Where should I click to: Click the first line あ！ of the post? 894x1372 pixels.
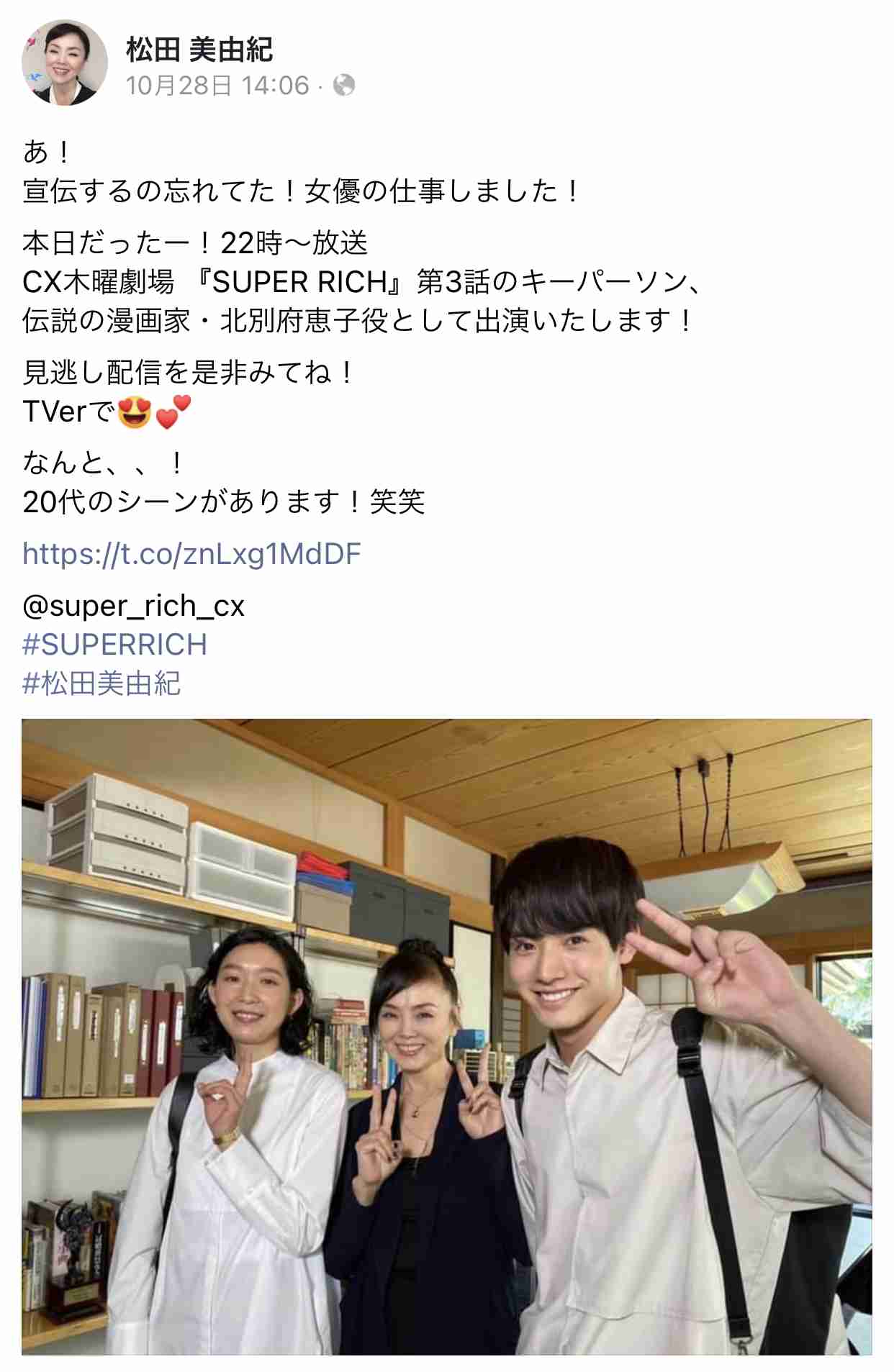pyautogui.click(x=48, y=152)
